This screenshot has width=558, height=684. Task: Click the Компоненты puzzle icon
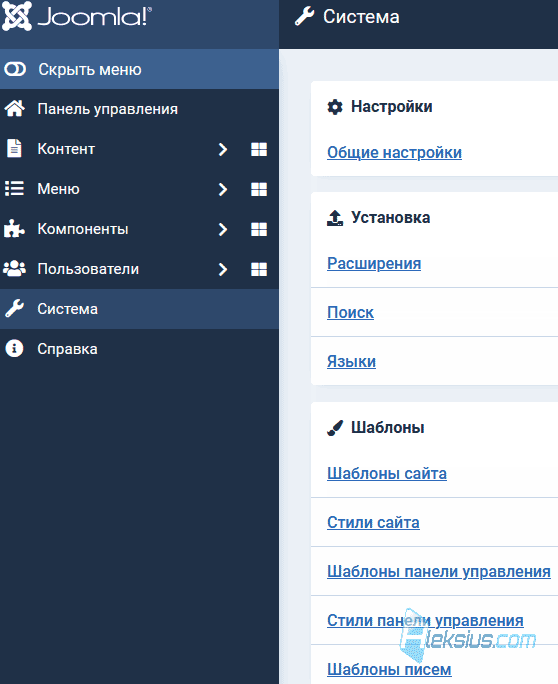pos(14,229)
